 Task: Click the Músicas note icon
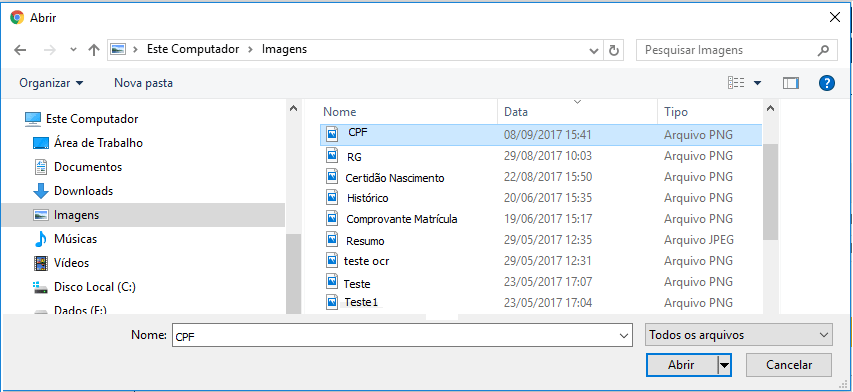click(x=41, y=239)
